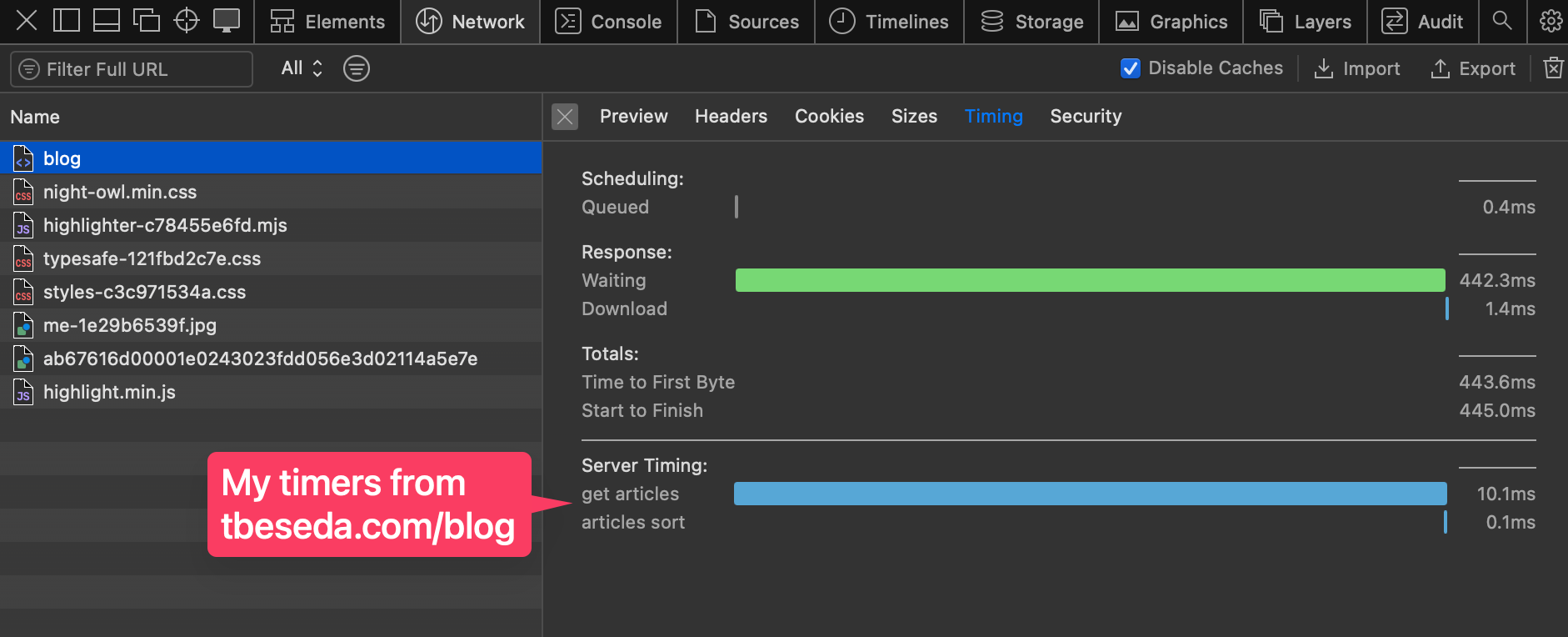Select highlighter-c78455e6fd.mjs request
The width and height of the screenshot is (1568, 637).
click(271, 225)
